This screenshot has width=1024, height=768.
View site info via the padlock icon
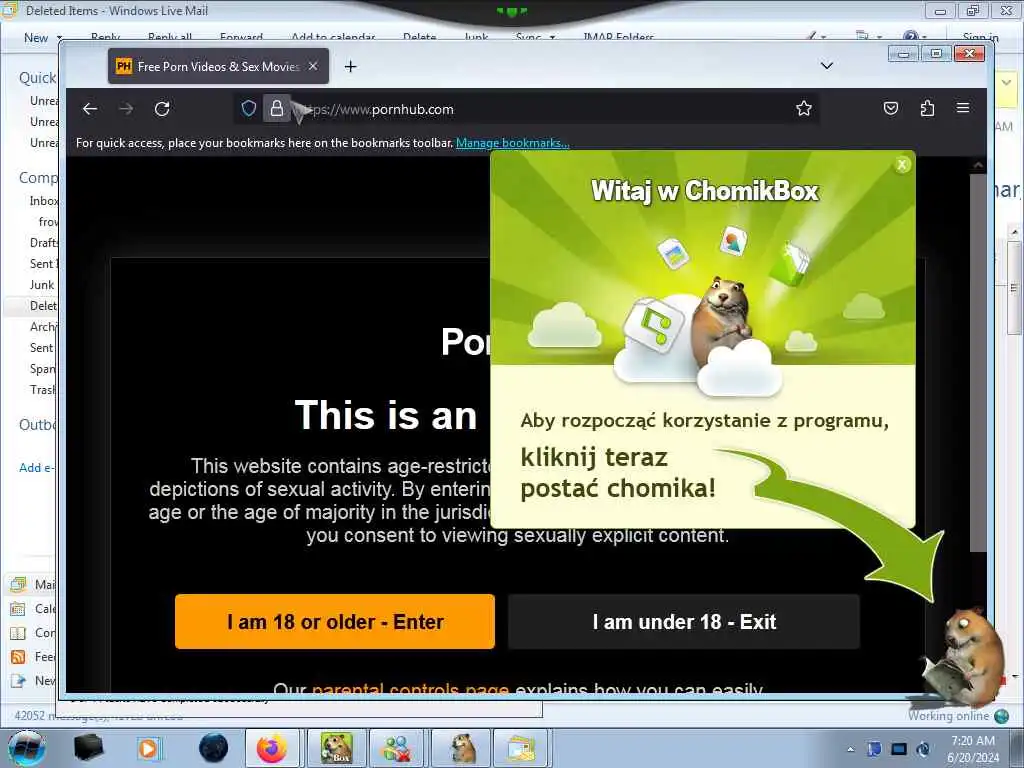pos(277,108)
